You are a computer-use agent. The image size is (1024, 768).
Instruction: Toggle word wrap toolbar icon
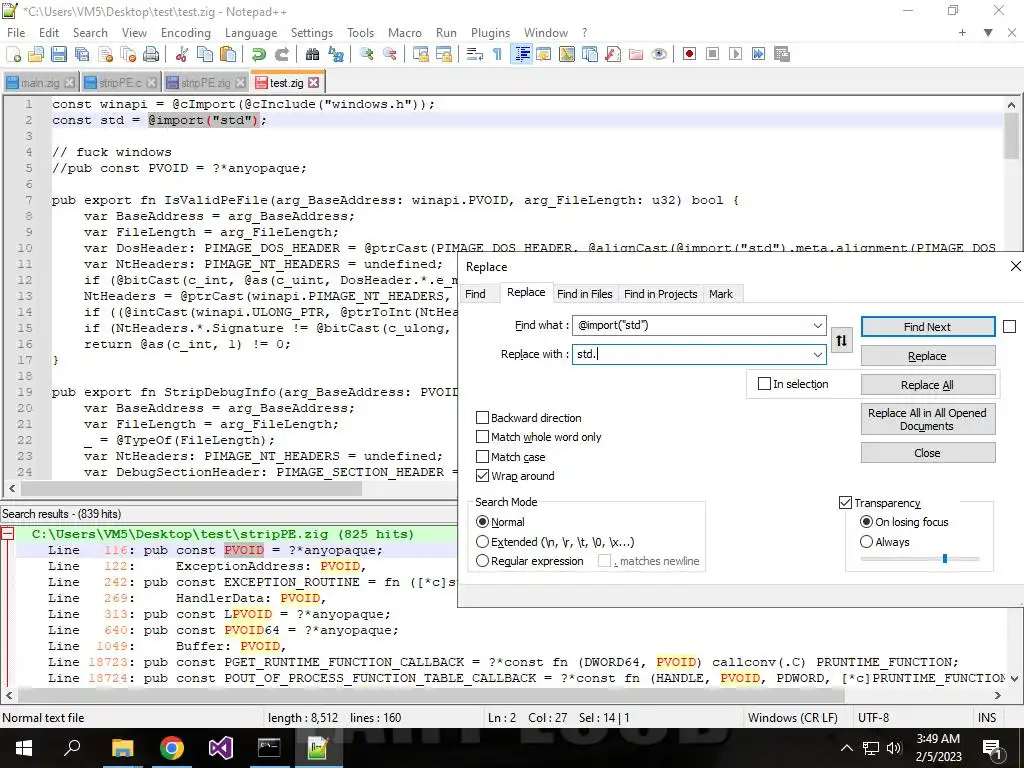click(x=475, y=54)
